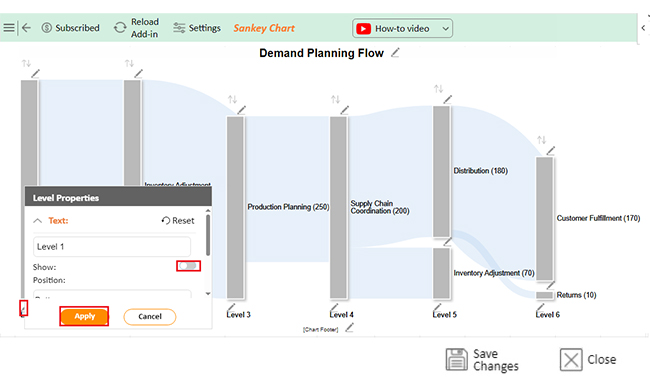Click sort arrows above the second level bar
Image resolution: width=650 pixels, height=380 pixels.
coord(129,63)
